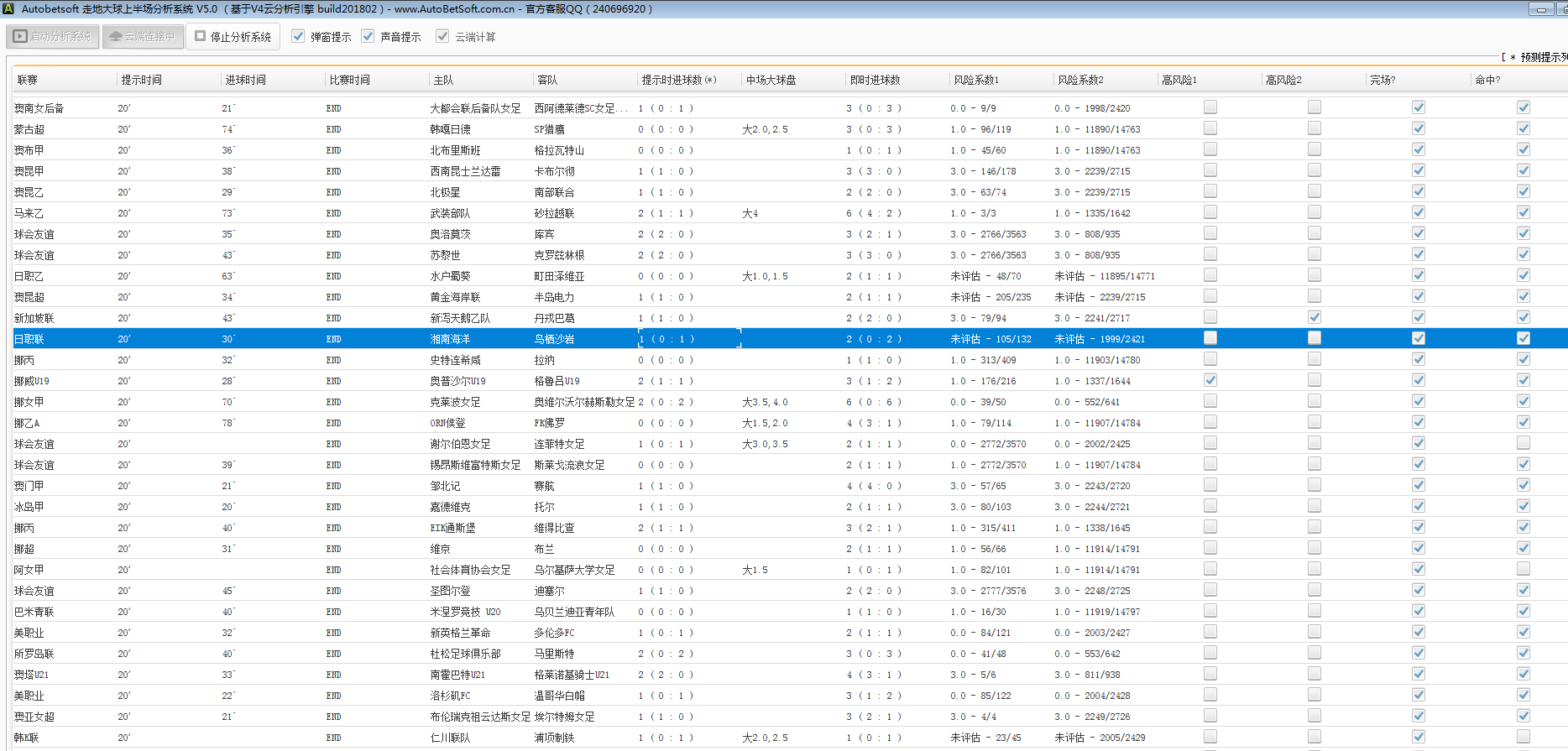Click the 提示时进球数 column header
The width and height of the screenshot is (1568, 751).
678,80
